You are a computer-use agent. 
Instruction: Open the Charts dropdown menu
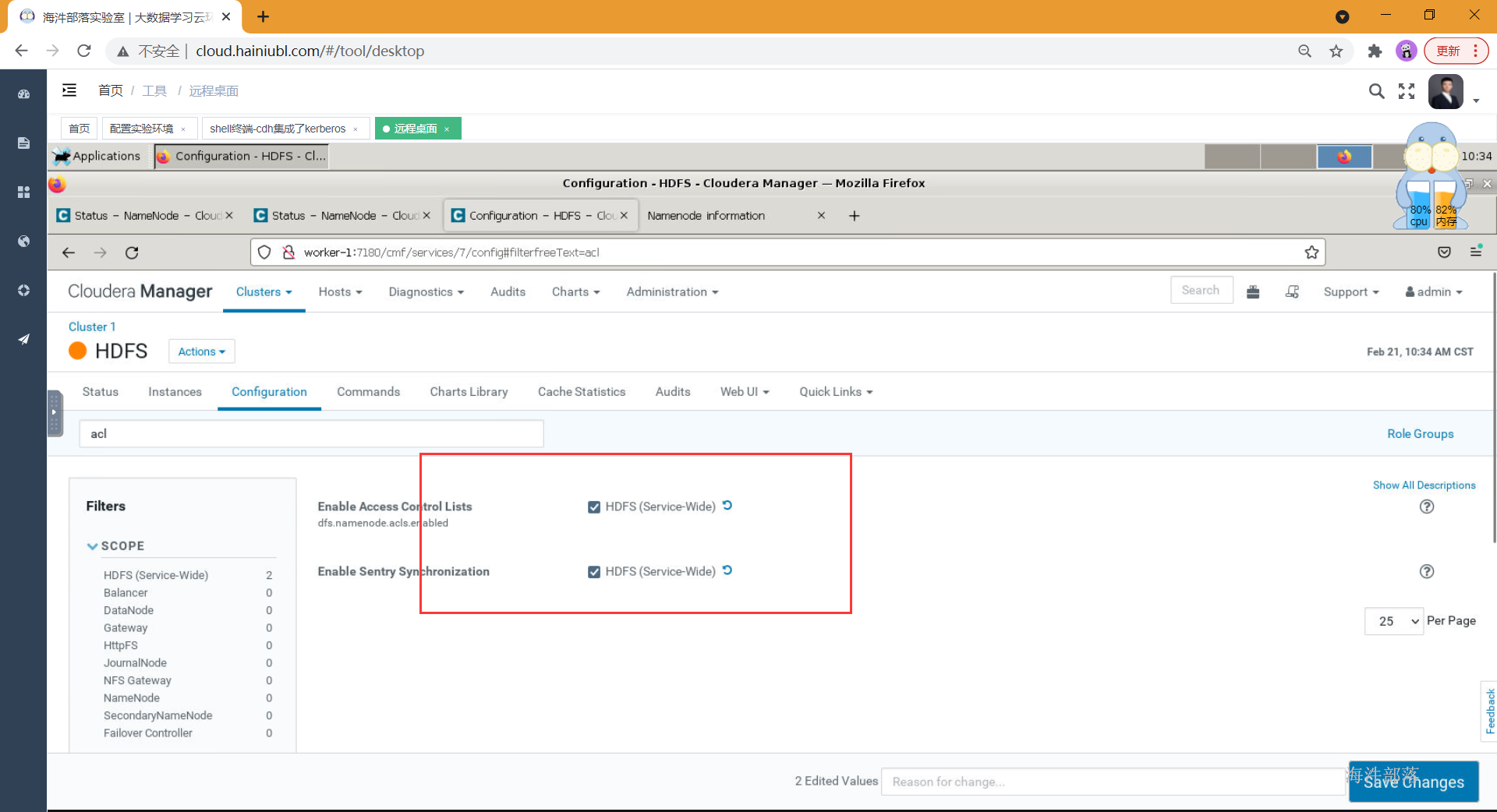[576, 291]
